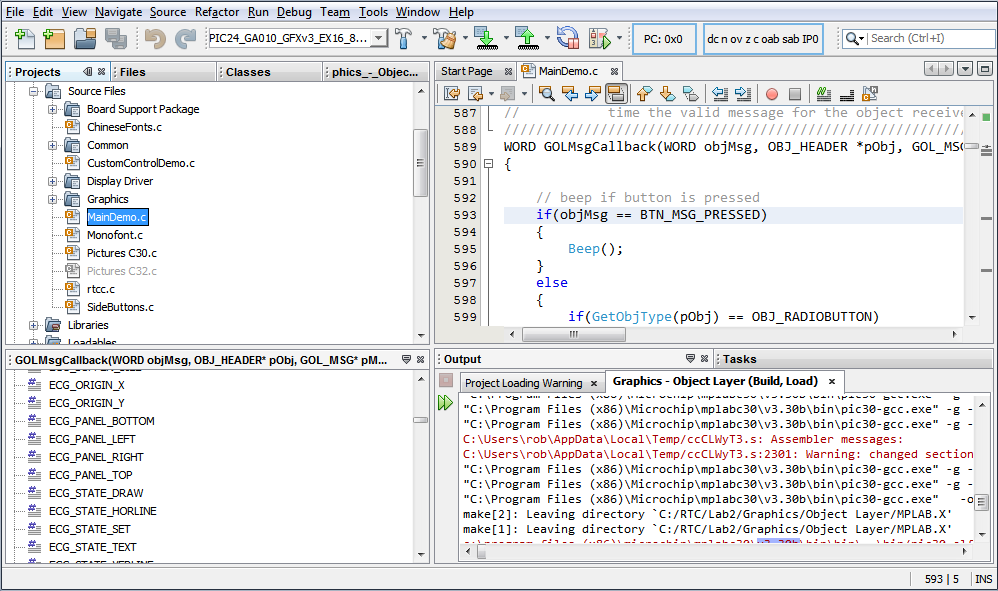
Task: Click the Find Selection magnifier icon
Action: [547, 94]
